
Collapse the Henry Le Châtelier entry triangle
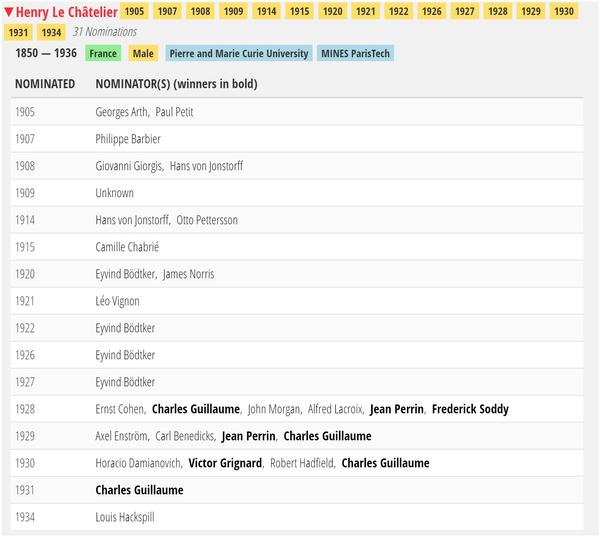pos(9,12)
